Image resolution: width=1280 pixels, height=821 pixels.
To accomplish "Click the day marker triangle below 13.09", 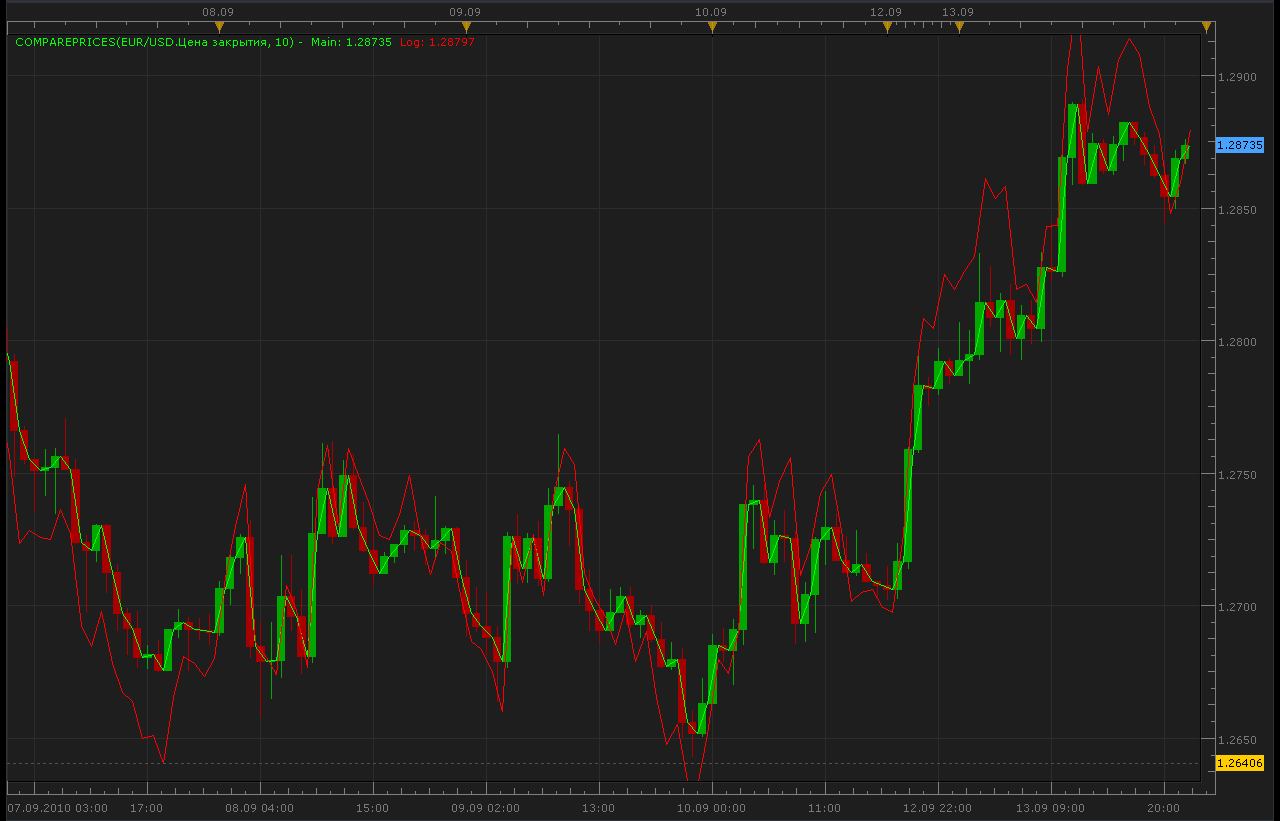I will pos(959,28).
